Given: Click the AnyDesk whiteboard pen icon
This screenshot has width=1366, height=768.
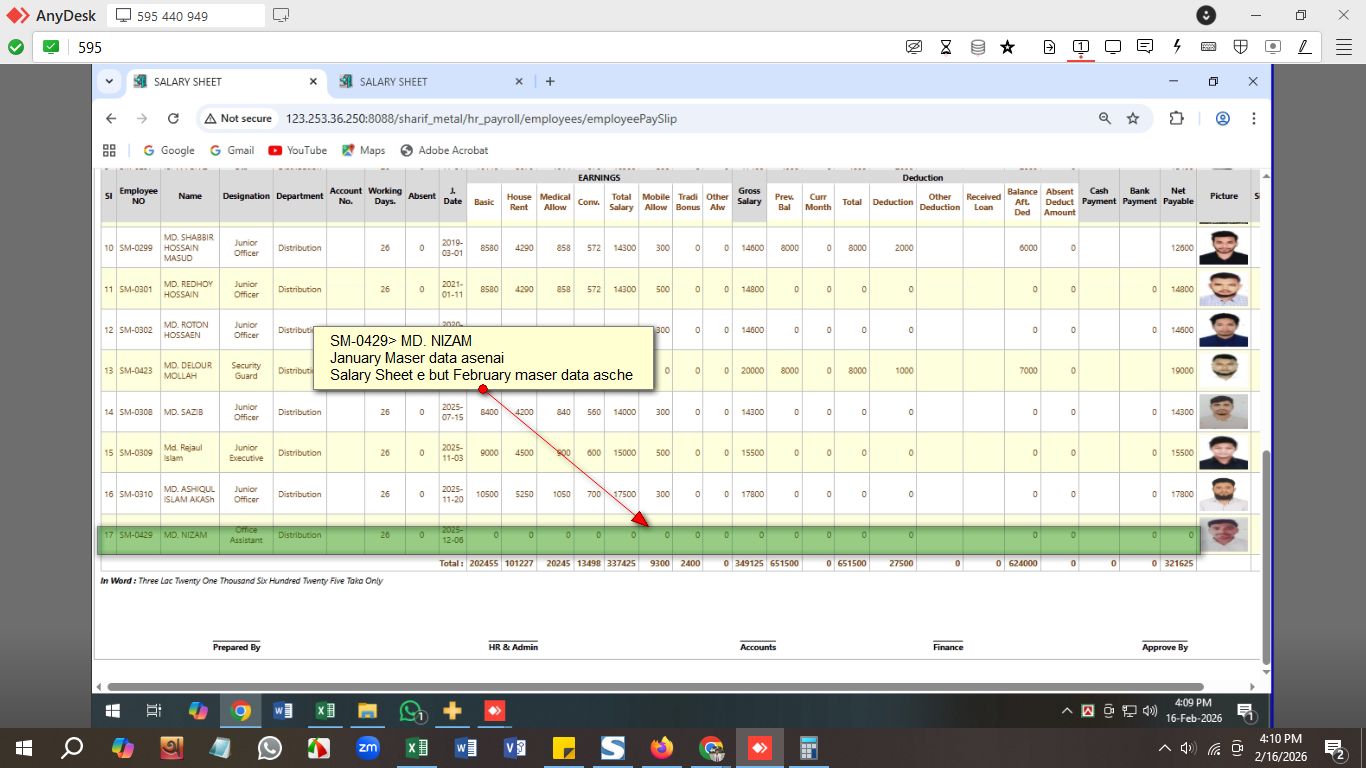Looking at the screenshot, I should (x=1304, y=47).
